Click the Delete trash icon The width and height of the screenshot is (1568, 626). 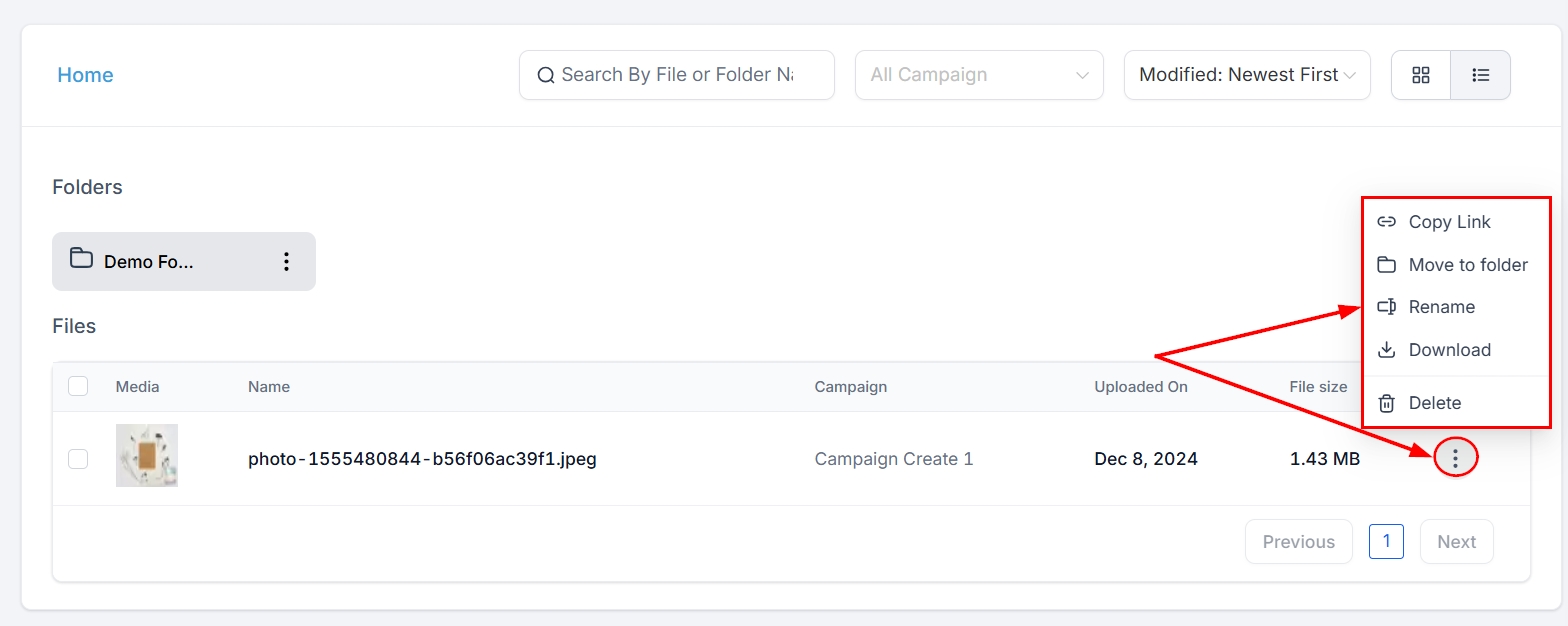pos(1386,403)
